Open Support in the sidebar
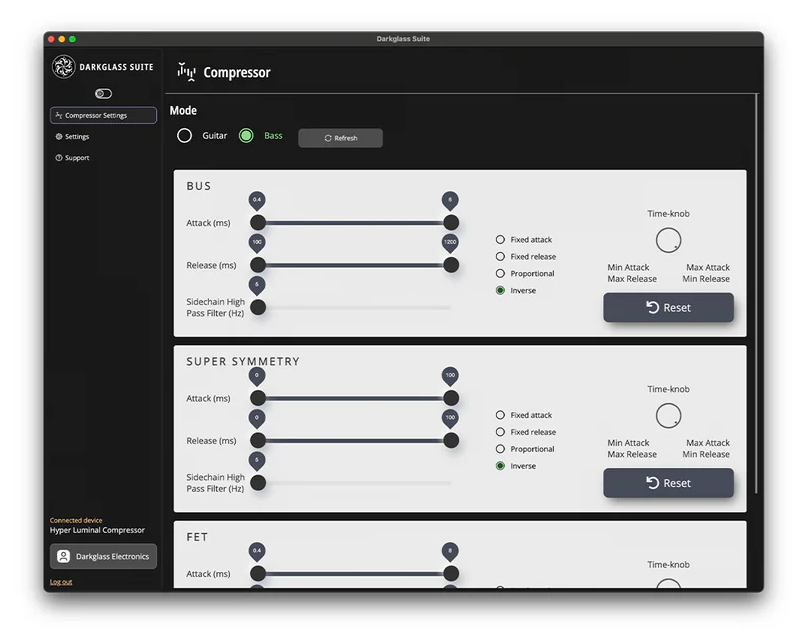The image size is (806, 643). [x=72, y=158]
